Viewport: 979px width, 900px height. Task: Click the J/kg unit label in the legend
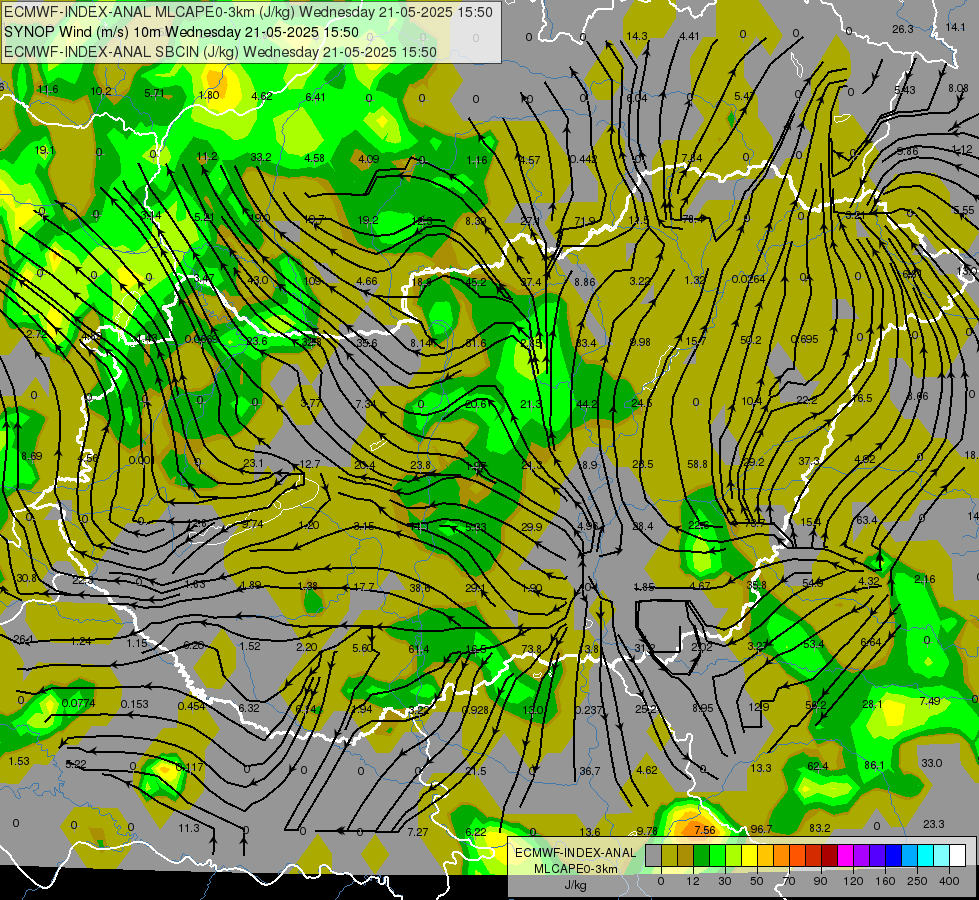[x=575, y=885]
